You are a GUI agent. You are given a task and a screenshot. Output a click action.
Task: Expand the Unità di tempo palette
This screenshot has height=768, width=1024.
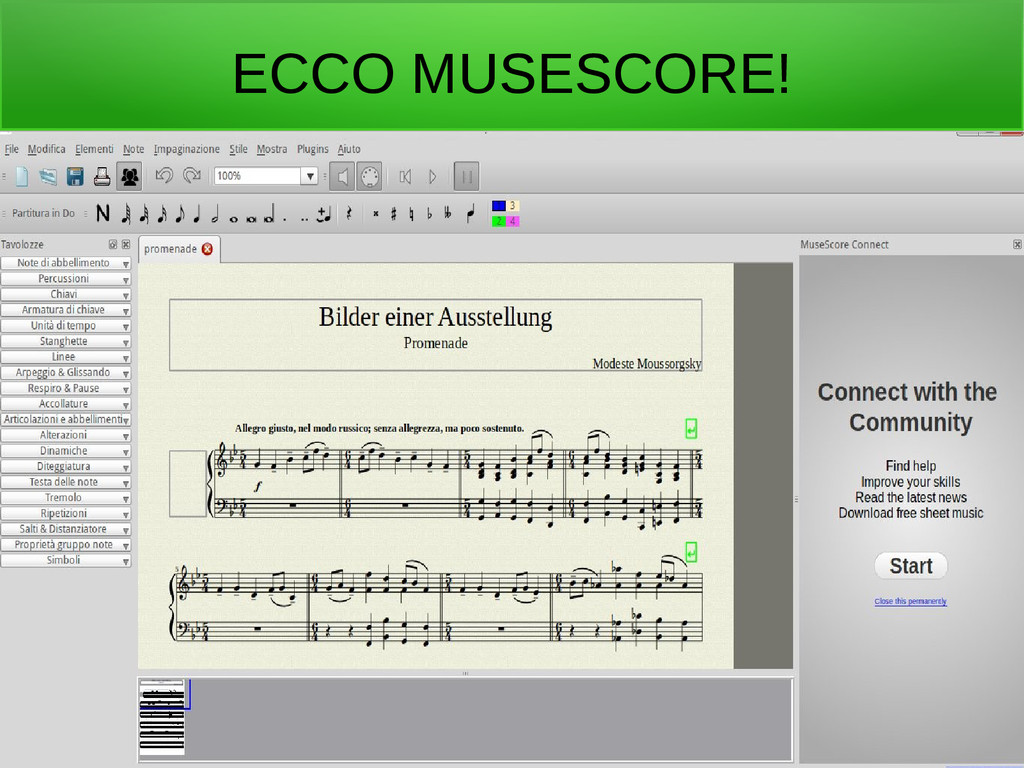coord(65,325)
